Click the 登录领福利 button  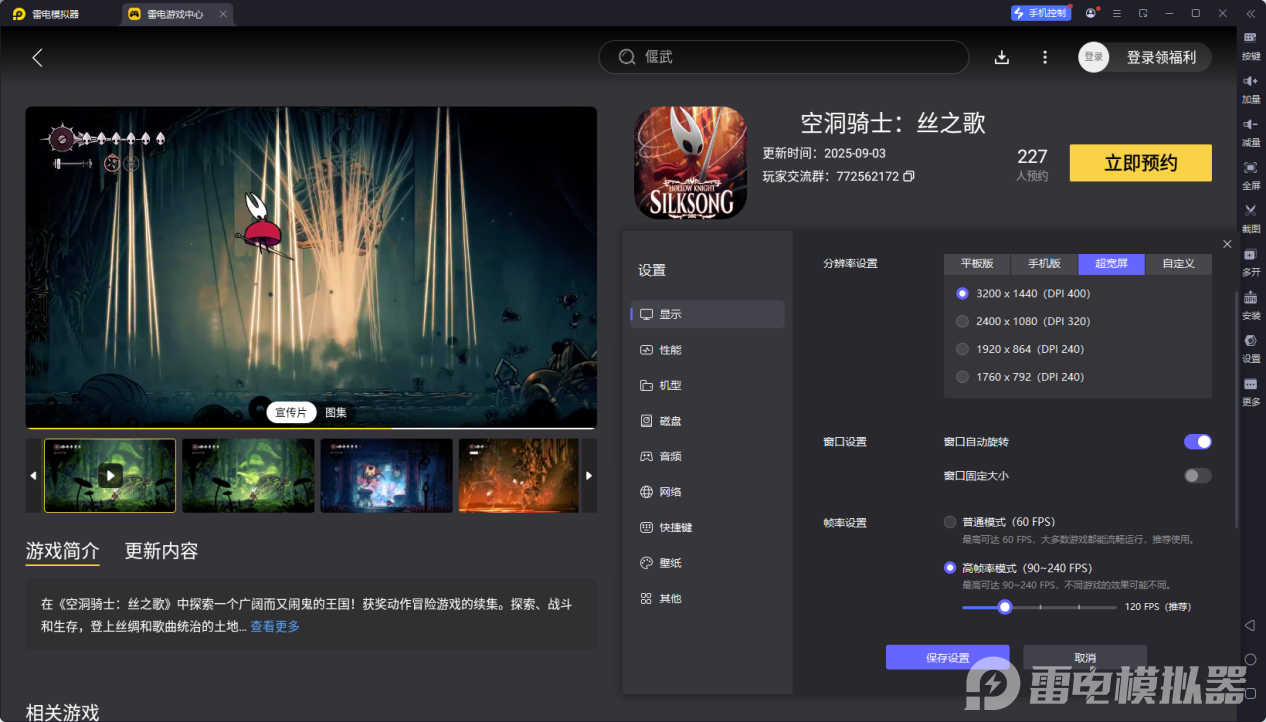(1161, 57)
